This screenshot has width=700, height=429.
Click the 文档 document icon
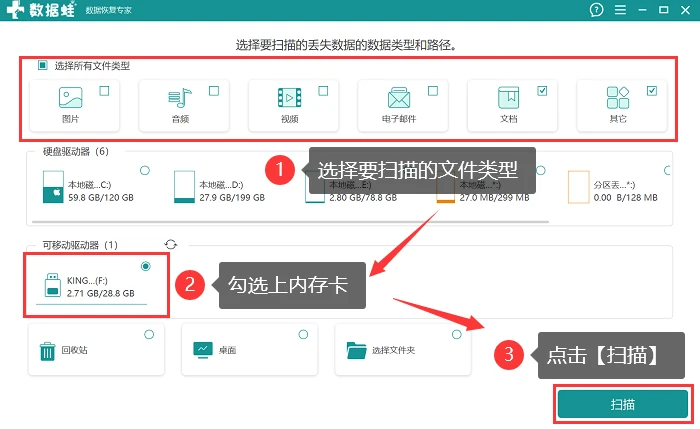(x=508, y=97)
